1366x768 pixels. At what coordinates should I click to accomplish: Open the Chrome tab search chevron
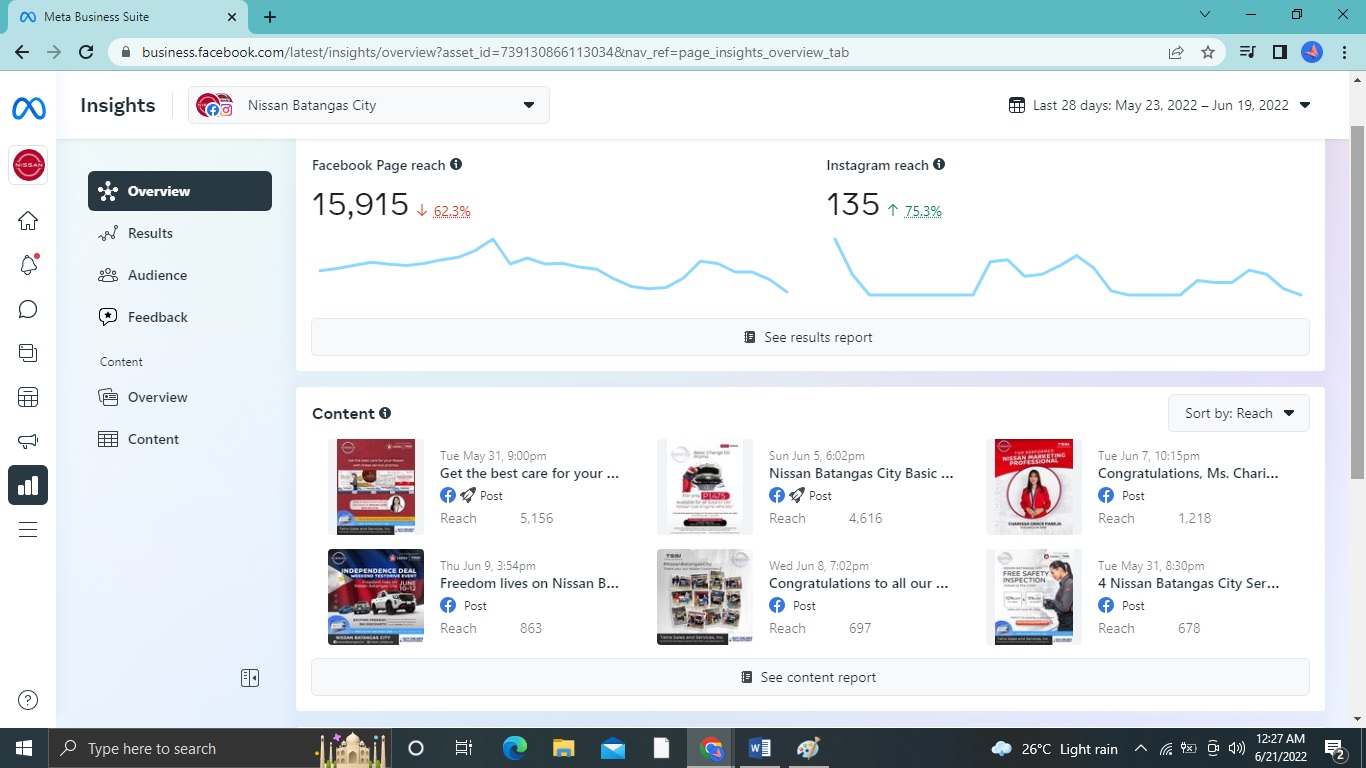pyautogui.click(x=1205, y=15)
